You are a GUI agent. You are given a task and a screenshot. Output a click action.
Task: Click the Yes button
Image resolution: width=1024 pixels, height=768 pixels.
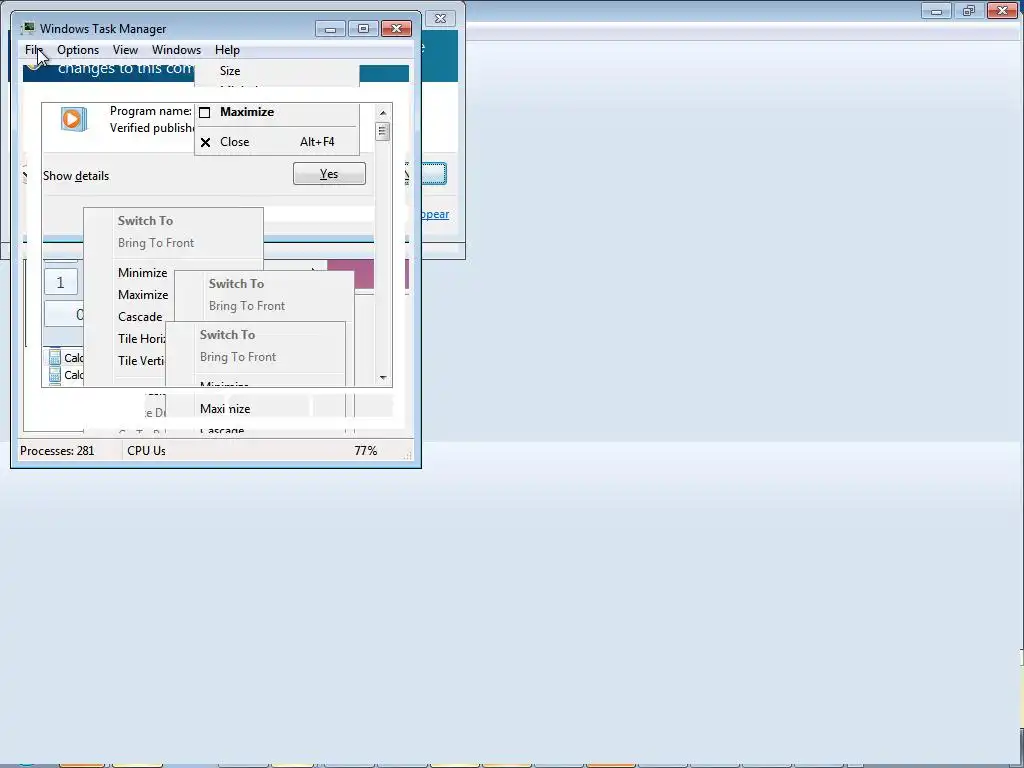click(329, 174)
